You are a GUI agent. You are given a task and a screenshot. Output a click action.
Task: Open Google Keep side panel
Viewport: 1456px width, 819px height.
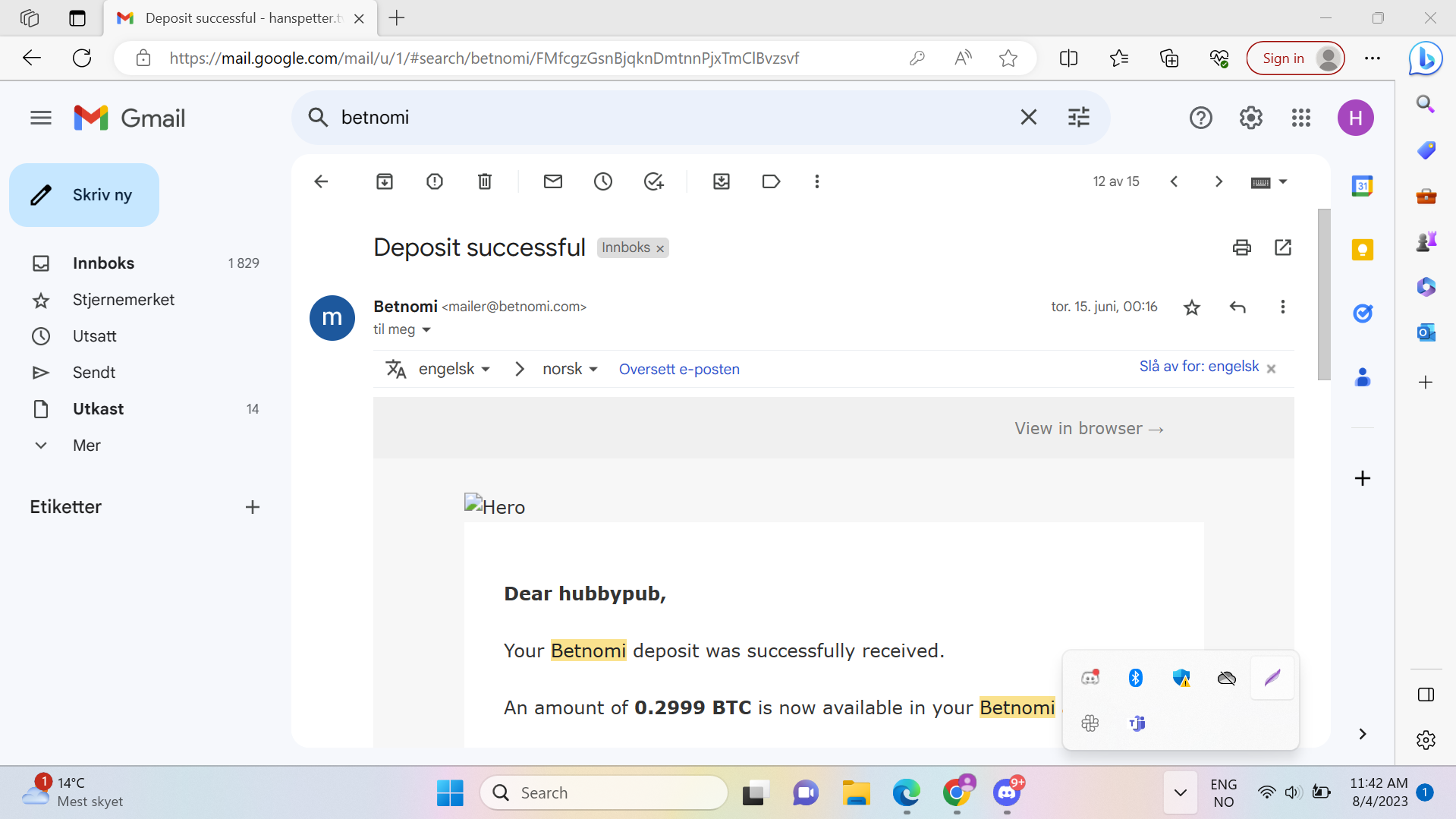(1363, 250)
